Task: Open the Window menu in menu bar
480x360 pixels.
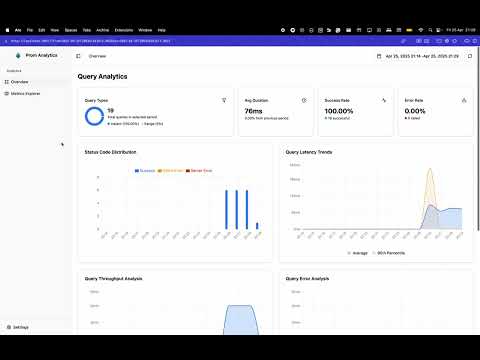Action: coord(145,30)
